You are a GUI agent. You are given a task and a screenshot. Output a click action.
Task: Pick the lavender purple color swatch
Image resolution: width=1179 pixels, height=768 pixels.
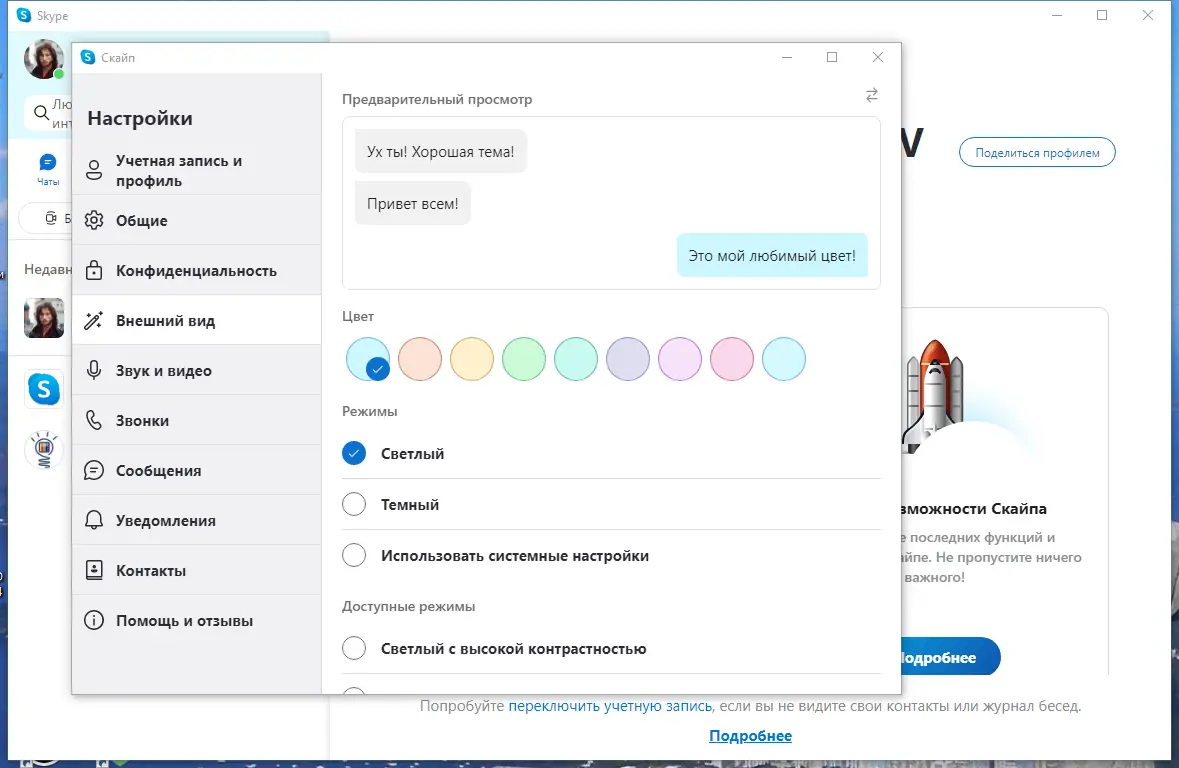[628, 359]
